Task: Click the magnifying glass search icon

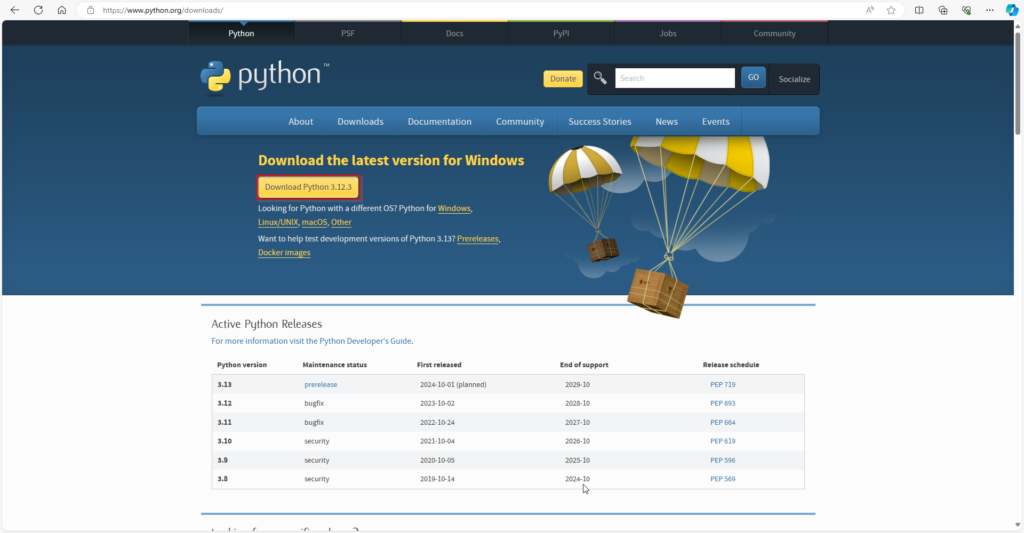Action: [600, 78]
